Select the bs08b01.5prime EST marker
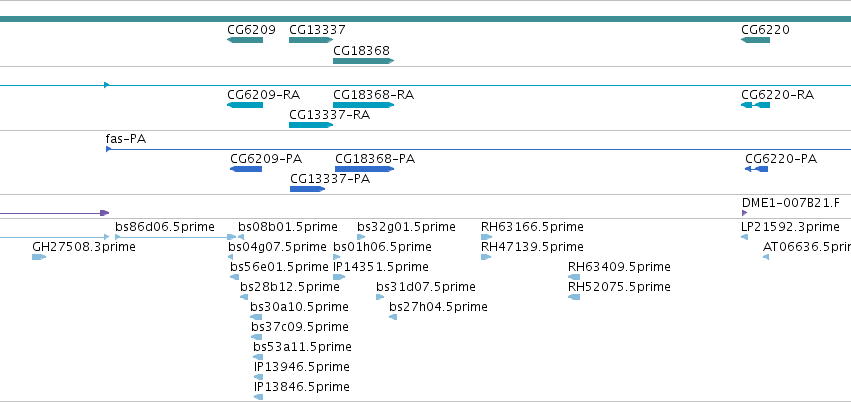The height and width of the screenshot is (402, 851). click(241, 237)
